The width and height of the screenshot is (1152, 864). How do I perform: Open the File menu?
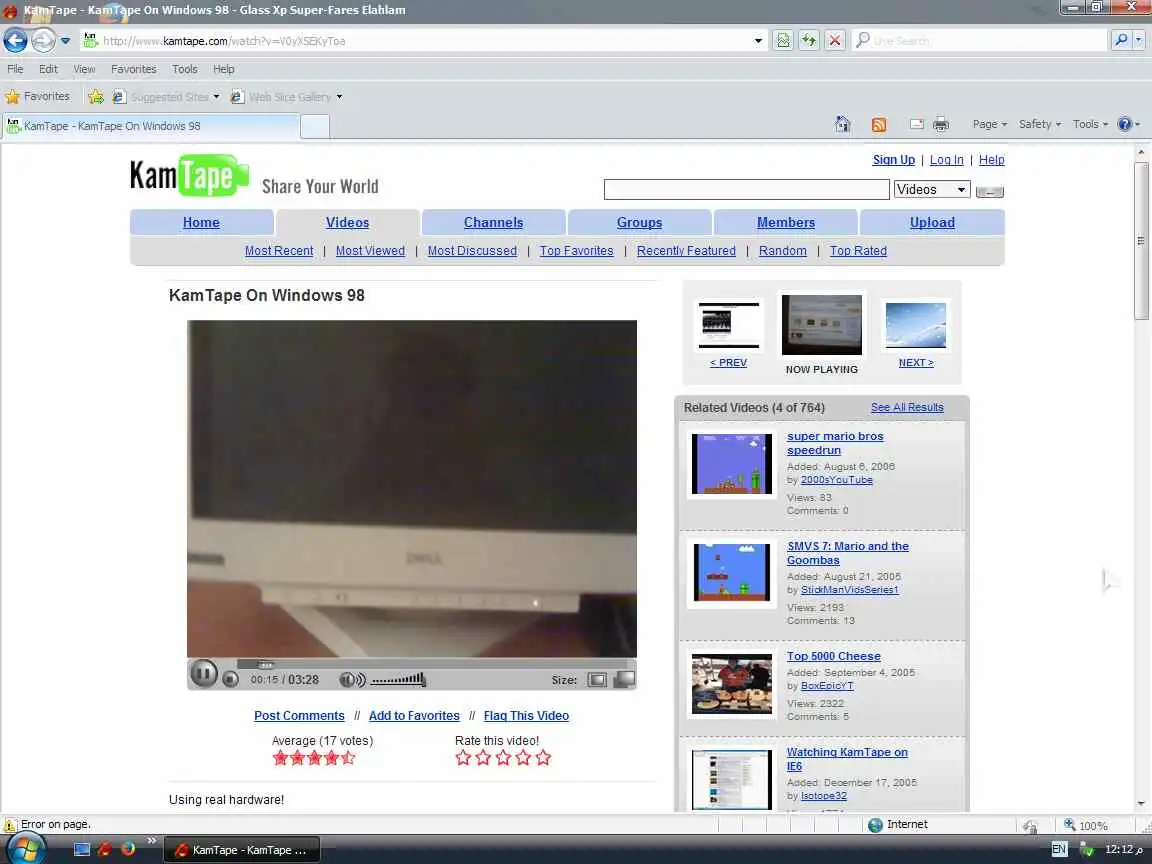15,69
